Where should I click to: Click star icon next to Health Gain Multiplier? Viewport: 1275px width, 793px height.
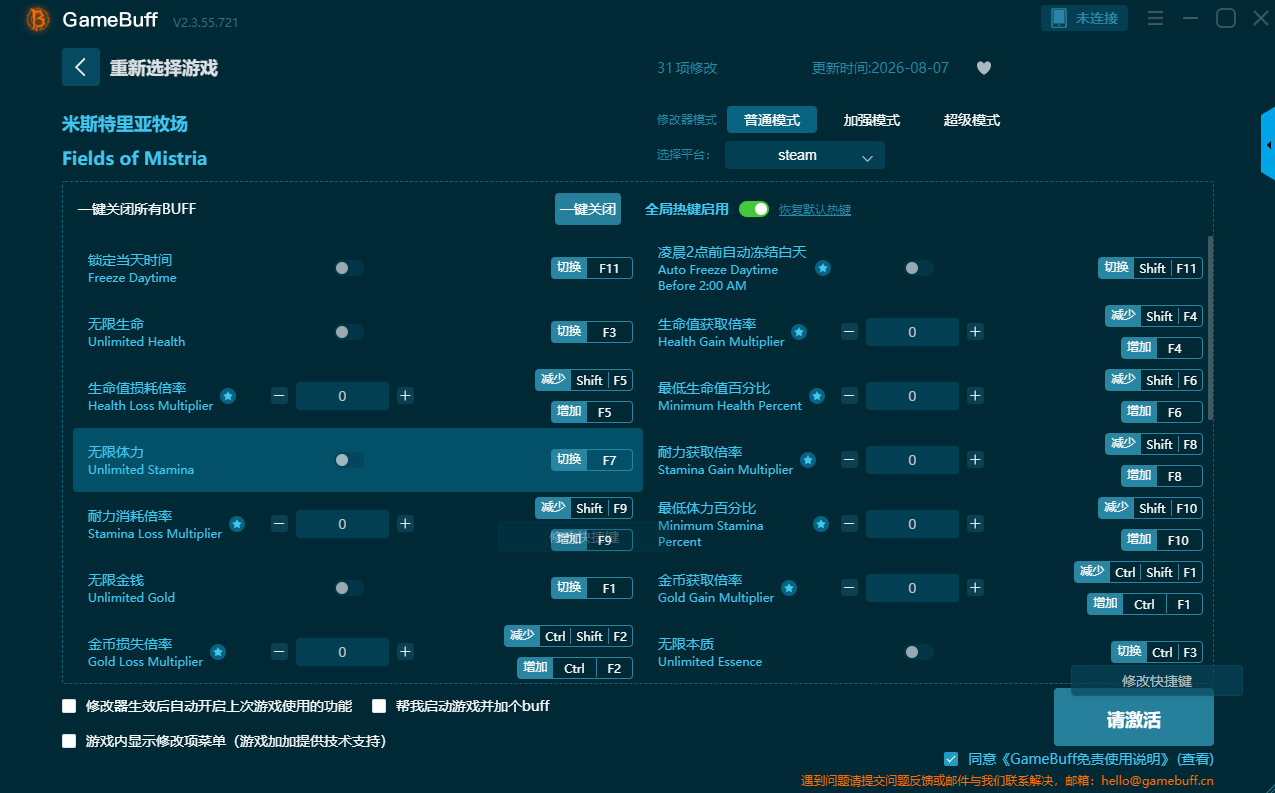pos(799,332)
